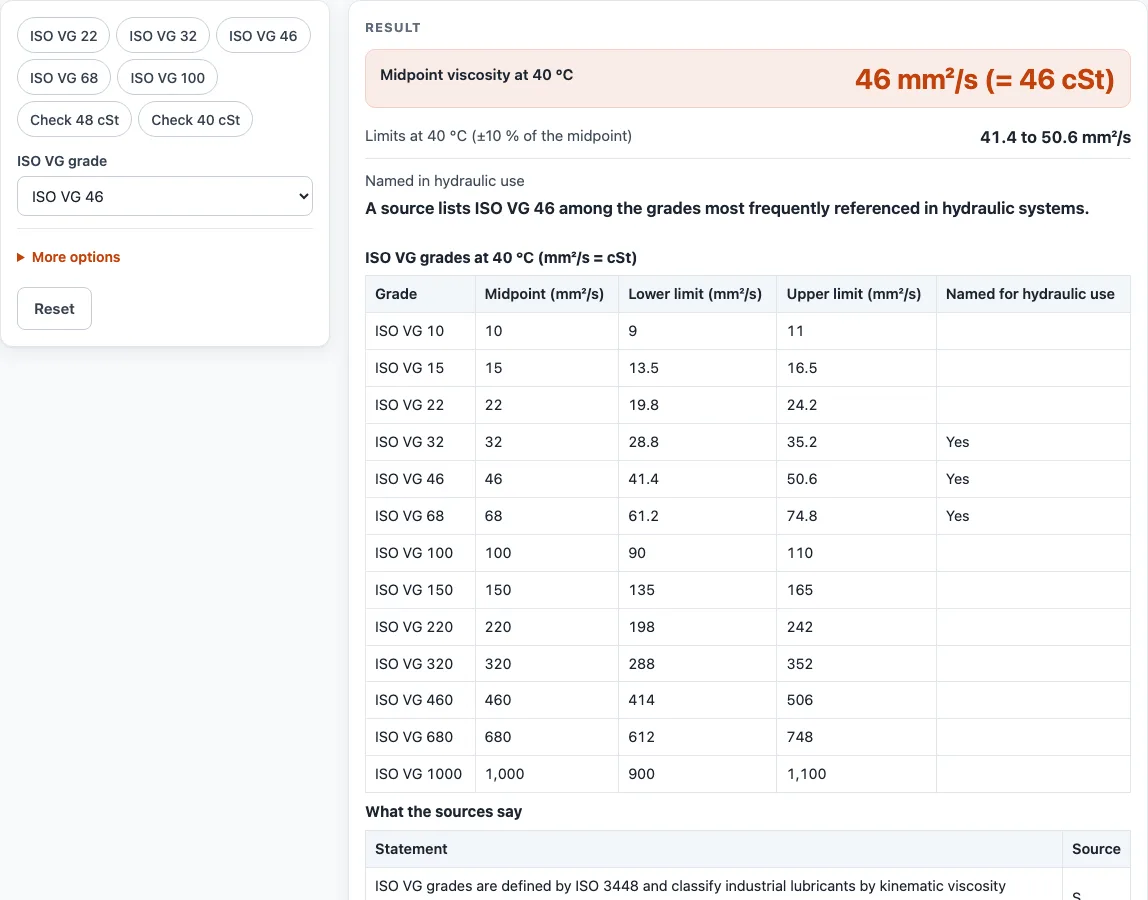Click the Named for hydraulic use header
This screenshot has height=900, width=1148.
point(1033,294)
